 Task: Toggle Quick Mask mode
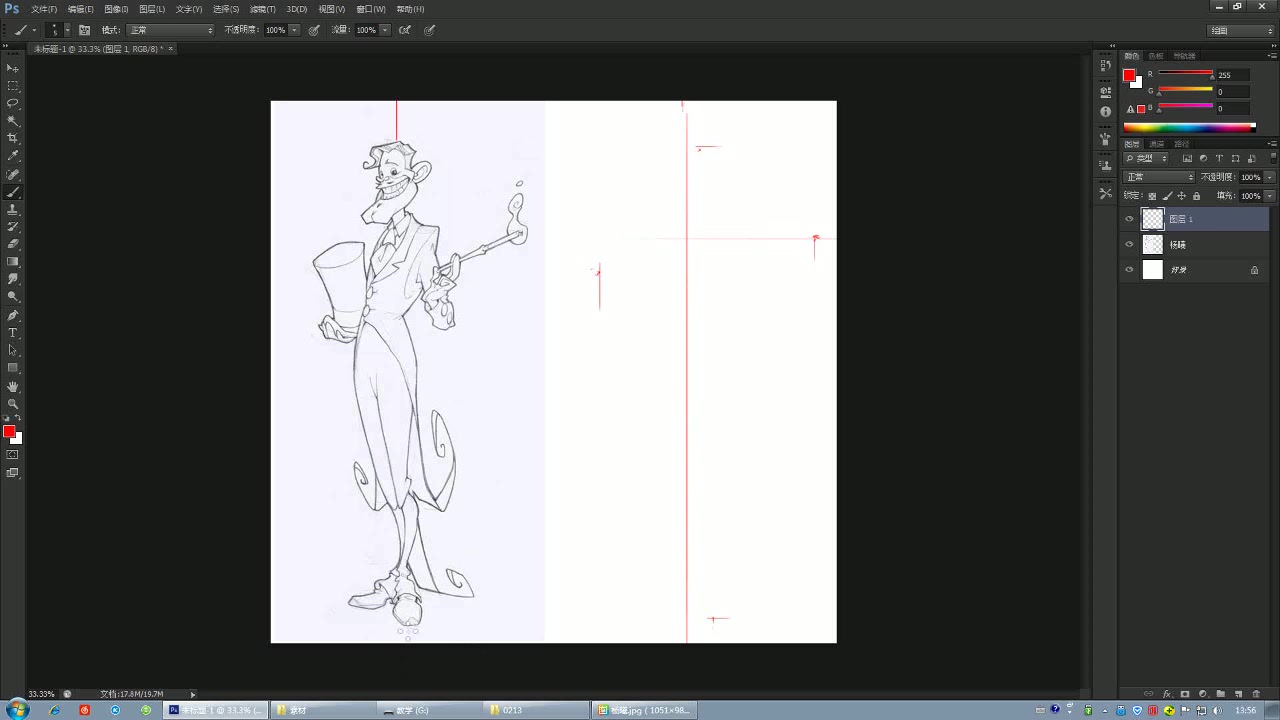point(13,455)
